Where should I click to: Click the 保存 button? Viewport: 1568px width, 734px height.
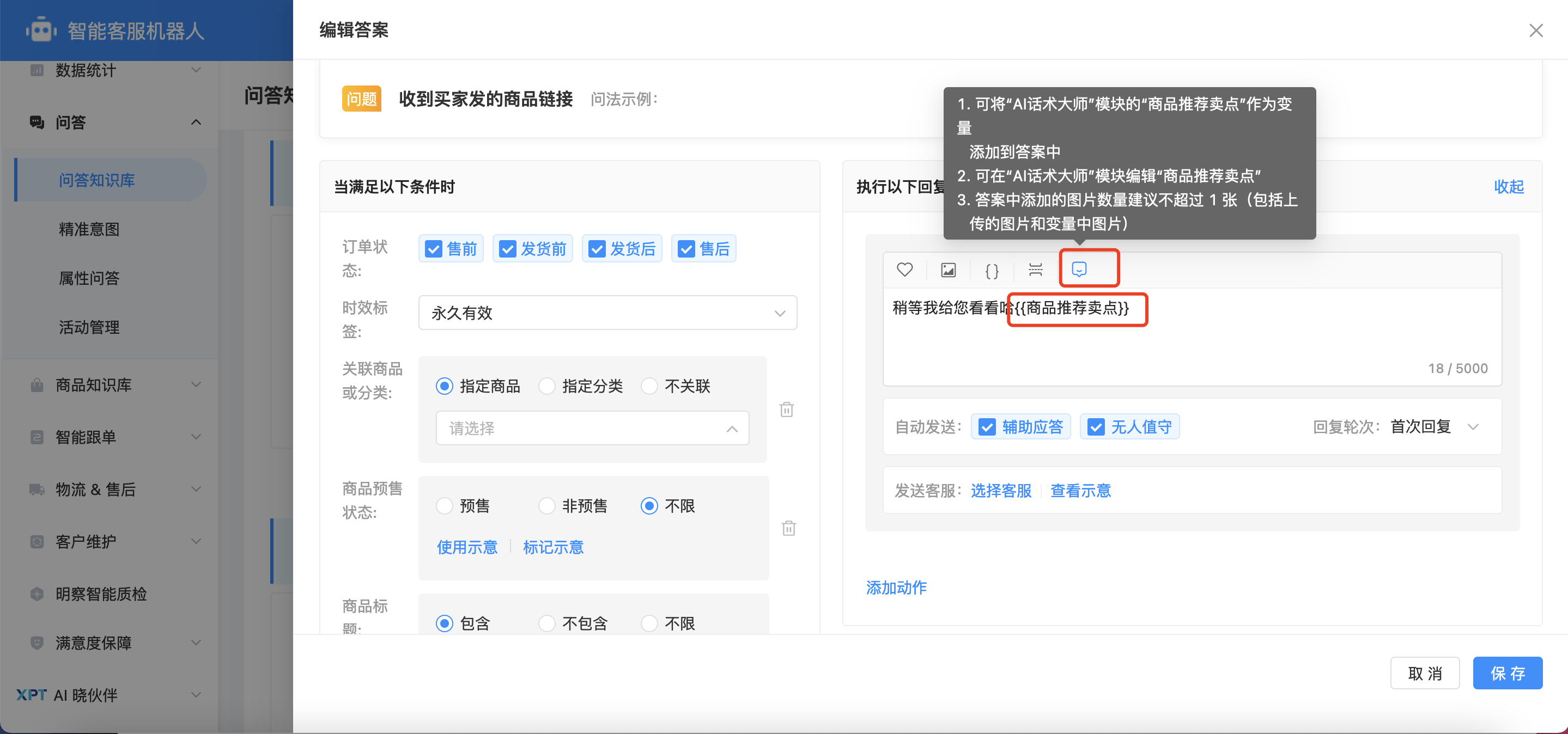click(x=1507, y=673)
